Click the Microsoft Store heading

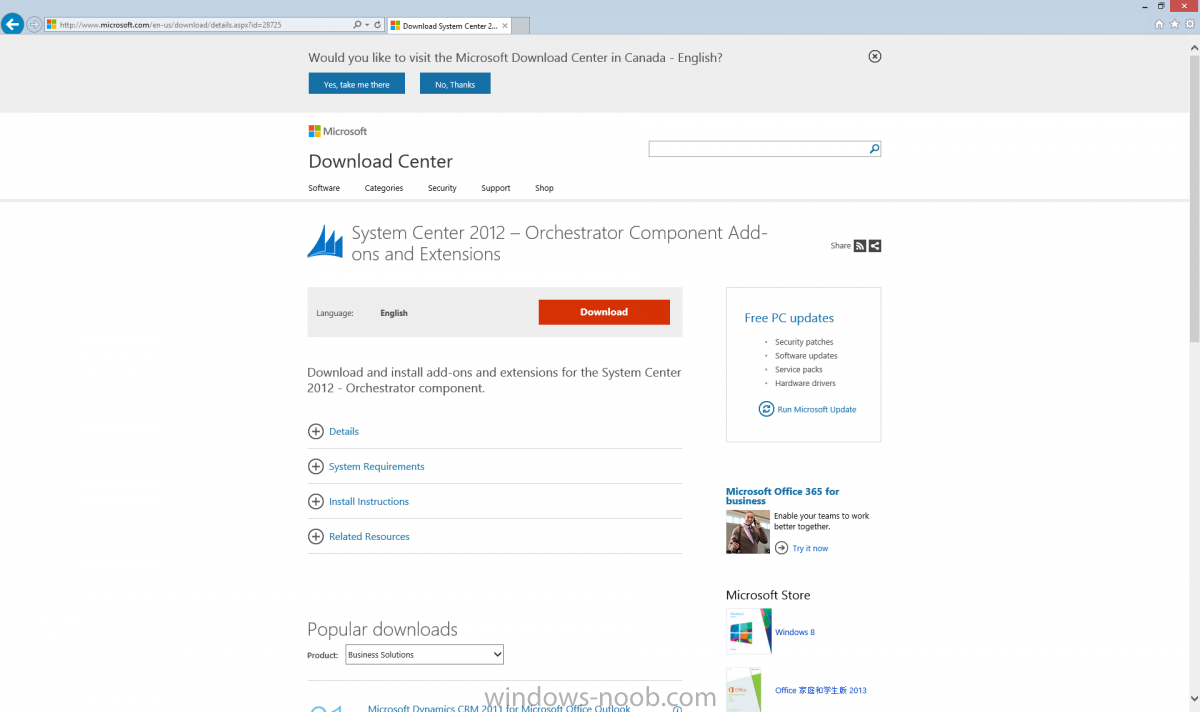click(768, 595)
